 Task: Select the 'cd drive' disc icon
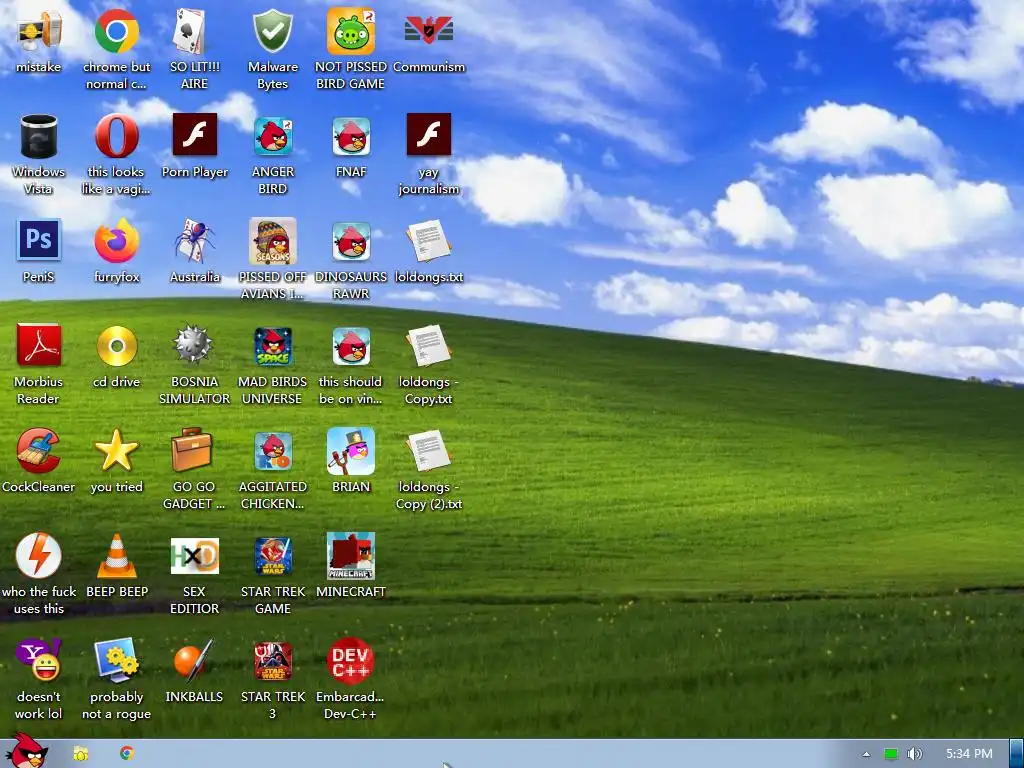[116, 346]
